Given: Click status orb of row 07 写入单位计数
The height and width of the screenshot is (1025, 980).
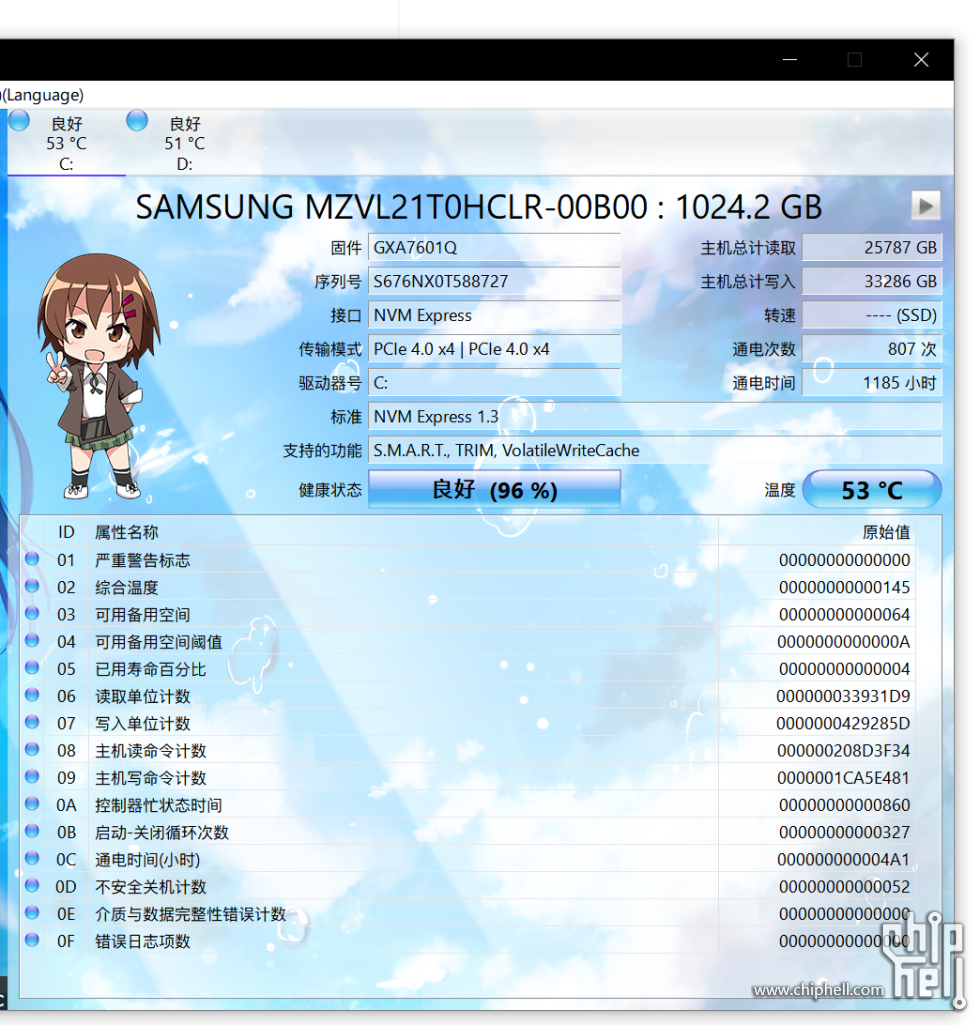Looking at the screenshot, I should (32, 722).
